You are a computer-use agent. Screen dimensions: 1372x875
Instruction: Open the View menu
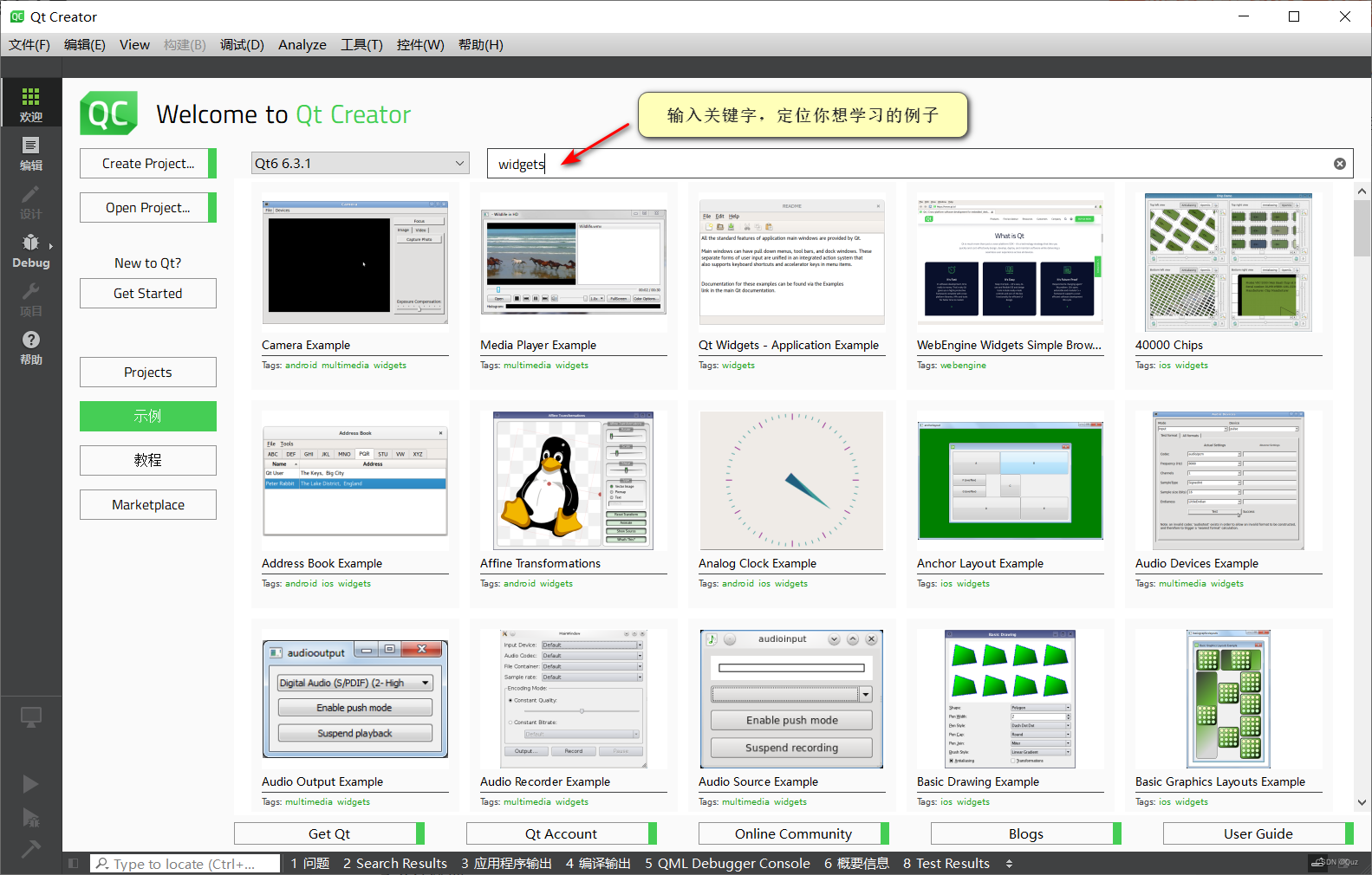point(134,45)
